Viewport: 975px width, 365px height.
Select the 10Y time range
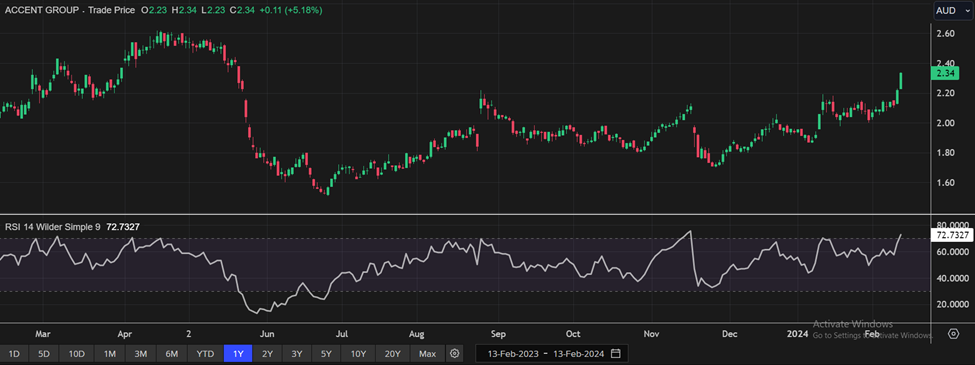point(359,354)
